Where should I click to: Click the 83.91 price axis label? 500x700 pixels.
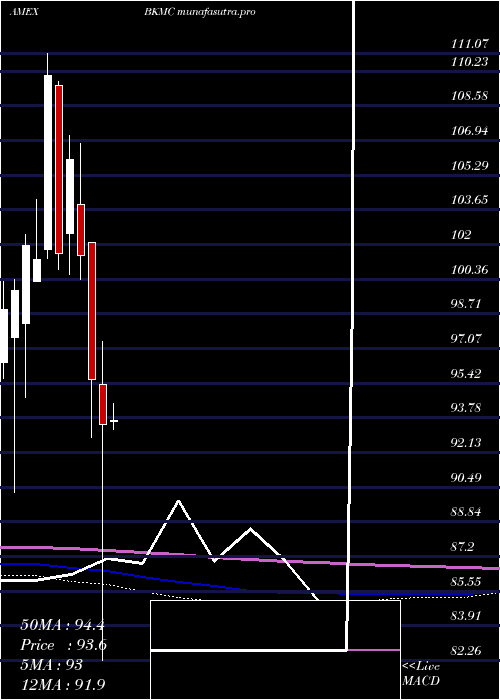(x=467, y=616)
